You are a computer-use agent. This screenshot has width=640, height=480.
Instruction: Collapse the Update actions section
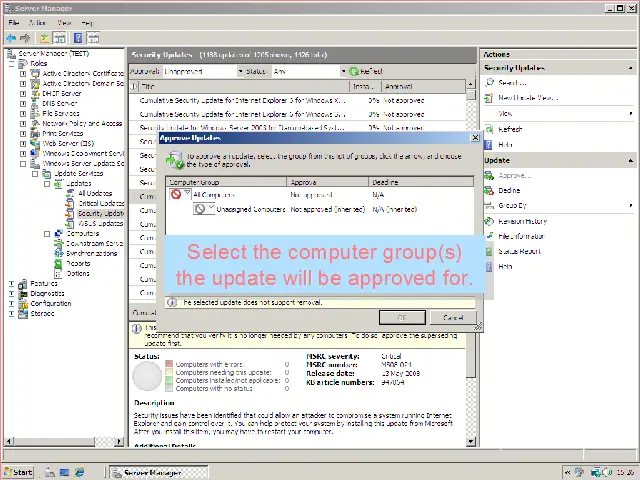631,160
